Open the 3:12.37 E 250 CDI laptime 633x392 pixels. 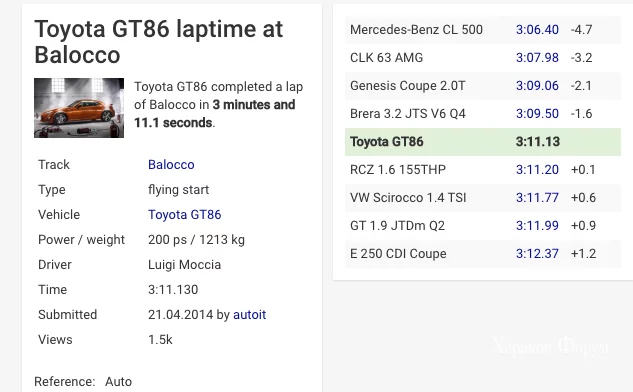pyautogui.click(x=537, y=254)
